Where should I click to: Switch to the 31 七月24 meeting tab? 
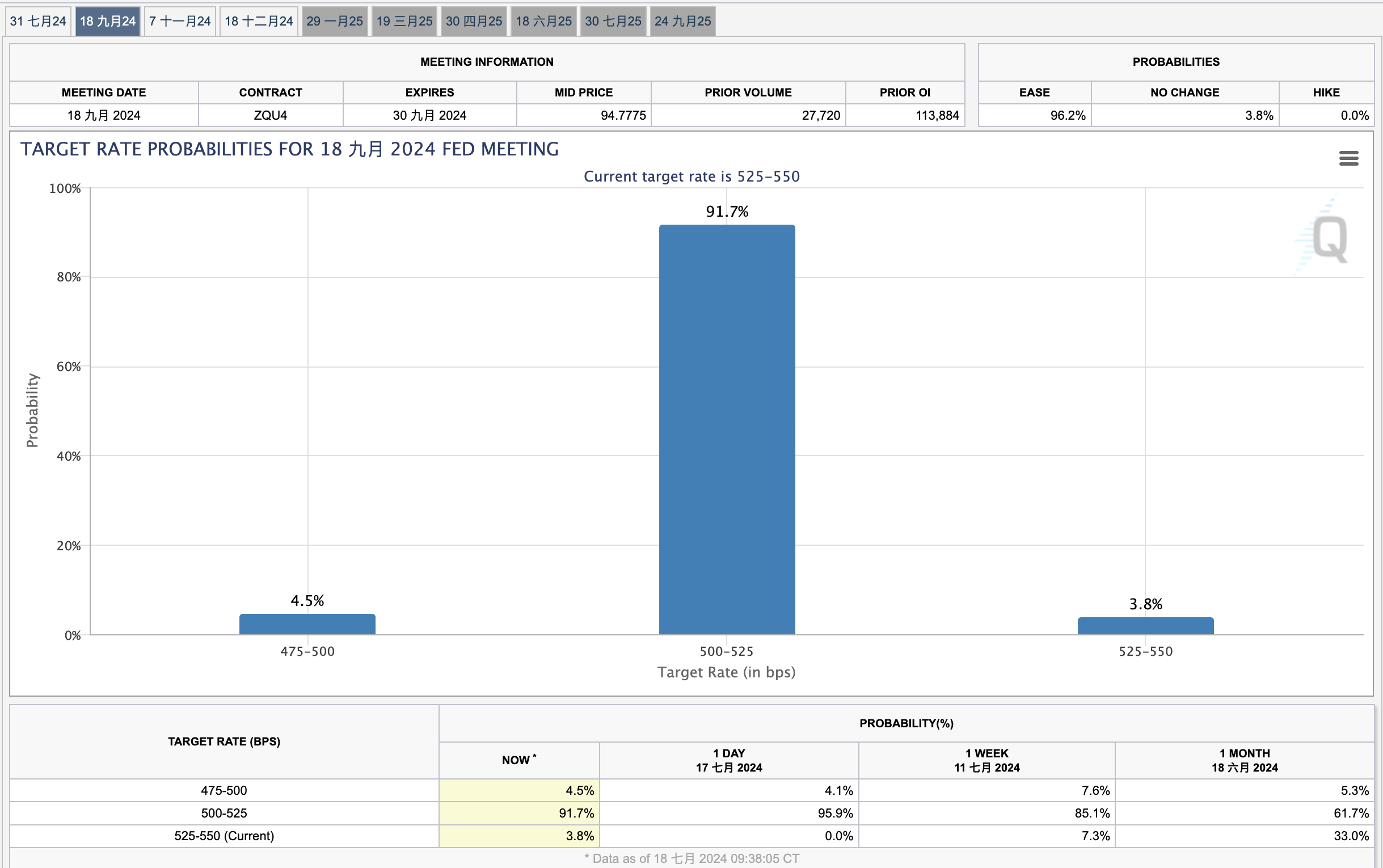click(39, 21)
